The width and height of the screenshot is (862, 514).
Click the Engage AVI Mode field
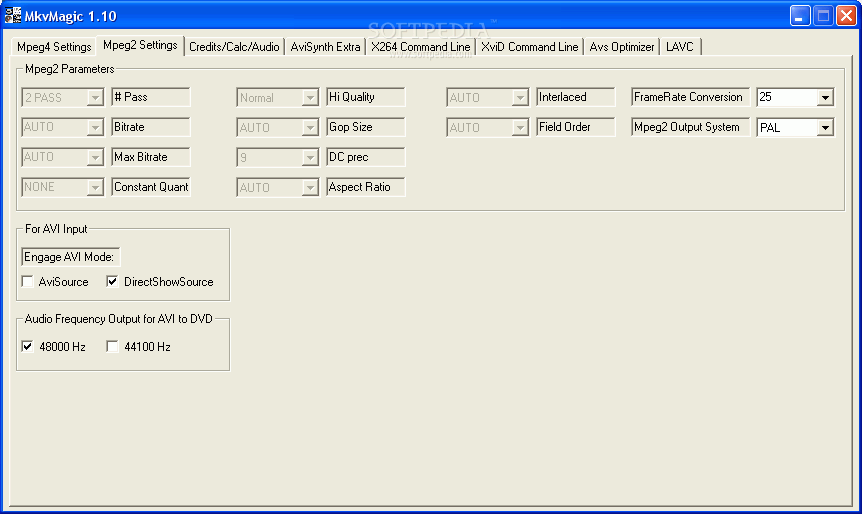pyautogui.click(x=70, y=257)
